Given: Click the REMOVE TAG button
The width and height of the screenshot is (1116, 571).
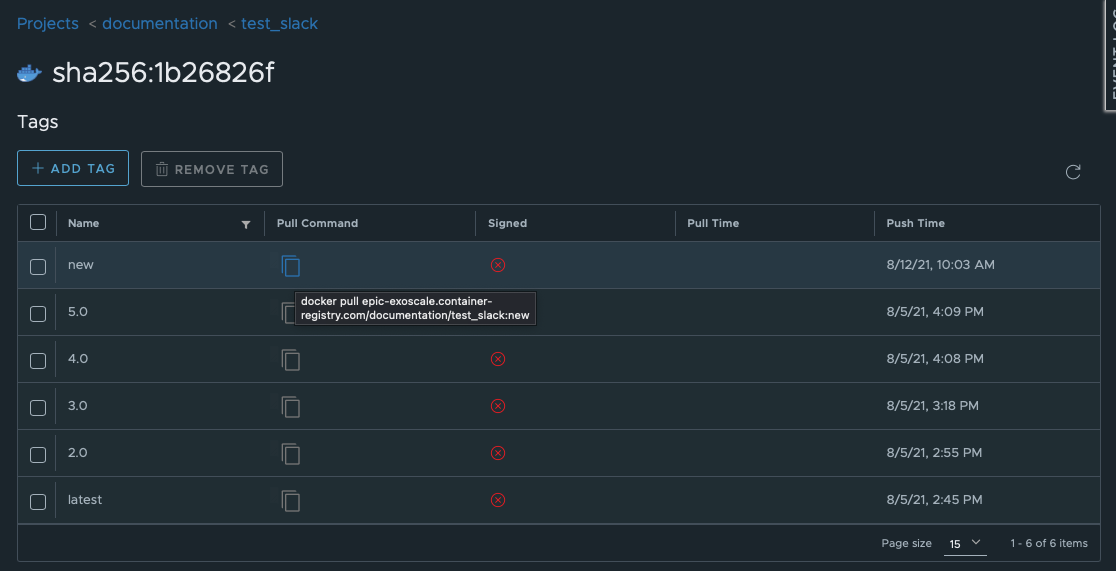Looking at the screenshot, I should tap(211, 169).
